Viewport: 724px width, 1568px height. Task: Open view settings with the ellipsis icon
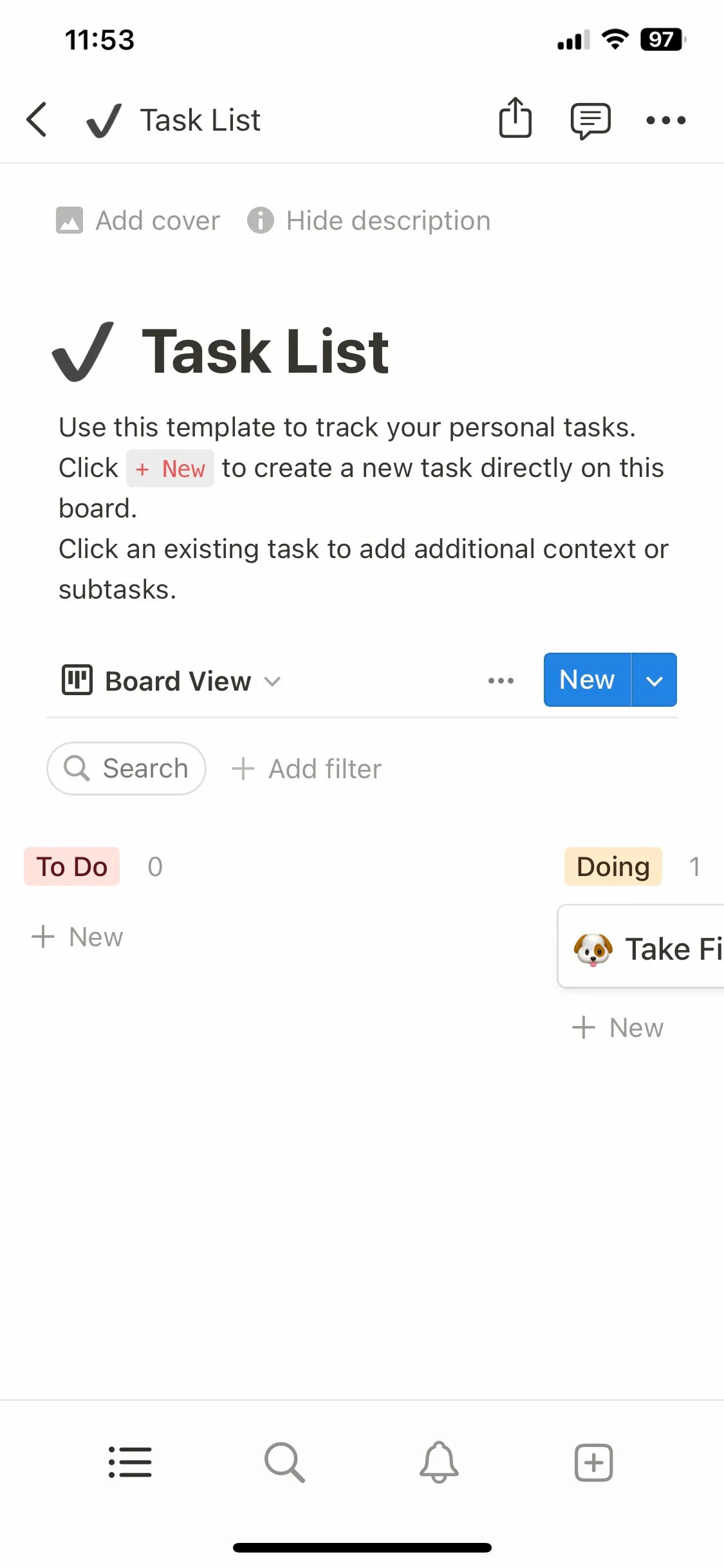pos(501,680)
